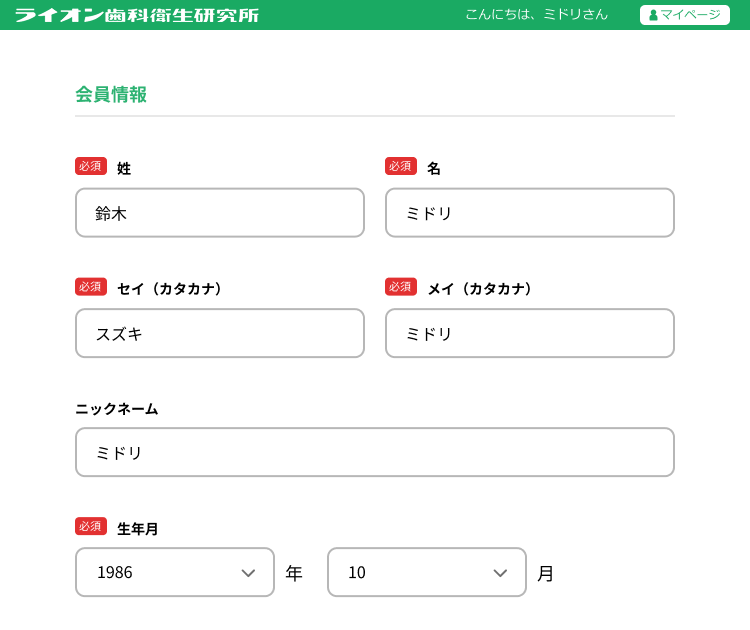
Task: Click the 会員情報 section heading
Action: pos(111,95)
